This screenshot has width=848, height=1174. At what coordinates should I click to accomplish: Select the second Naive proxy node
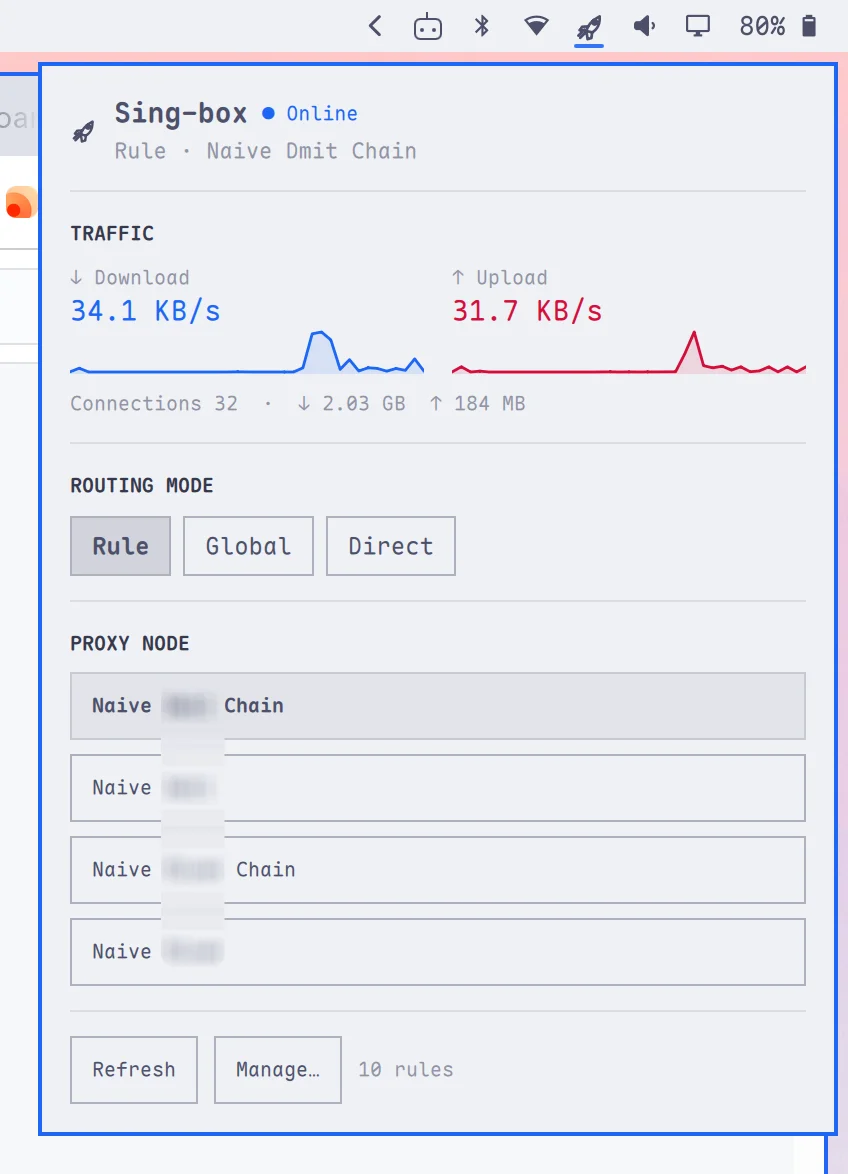pyautogui.click(x=438, y=788)
